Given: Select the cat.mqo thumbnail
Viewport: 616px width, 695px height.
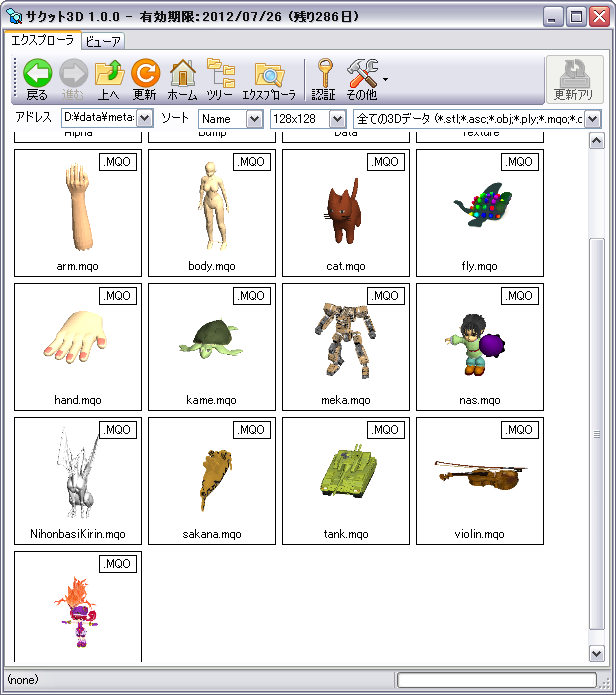Looking at the screenshot, I should [346, 213].
